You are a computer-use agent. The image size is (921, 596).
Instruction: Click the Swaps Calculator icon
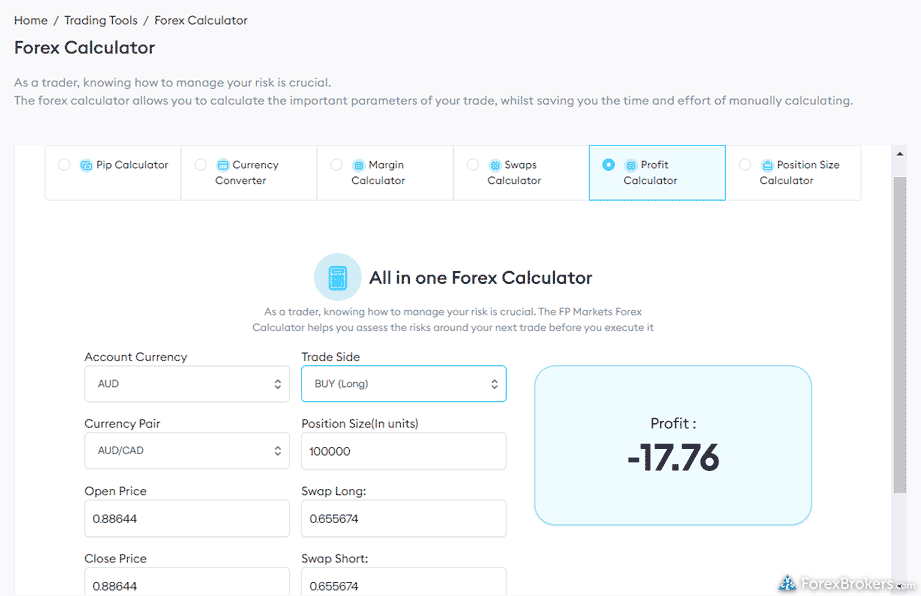coord(495,165)
